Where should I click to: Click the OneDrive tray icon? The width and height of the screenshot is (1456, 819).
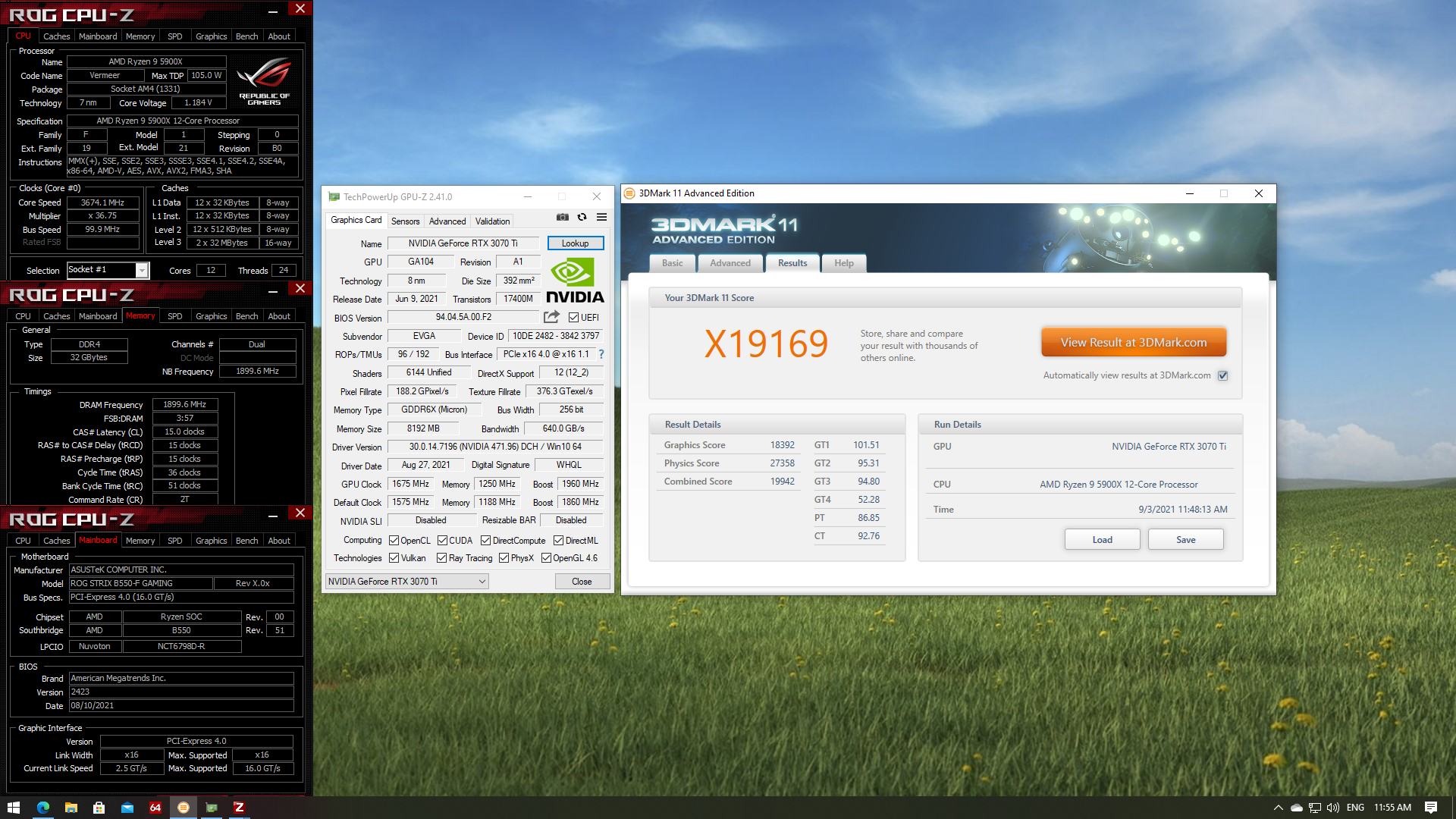coord(1296,808)
